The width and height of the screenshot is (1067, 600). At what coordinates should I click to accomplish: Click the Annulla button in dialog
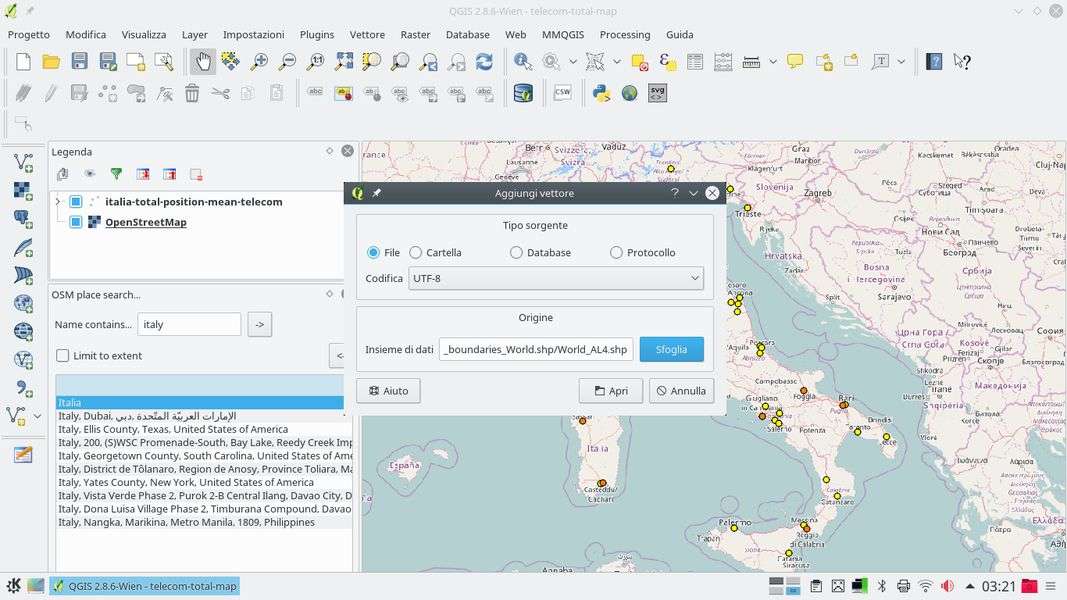click(x=680, y=391)
